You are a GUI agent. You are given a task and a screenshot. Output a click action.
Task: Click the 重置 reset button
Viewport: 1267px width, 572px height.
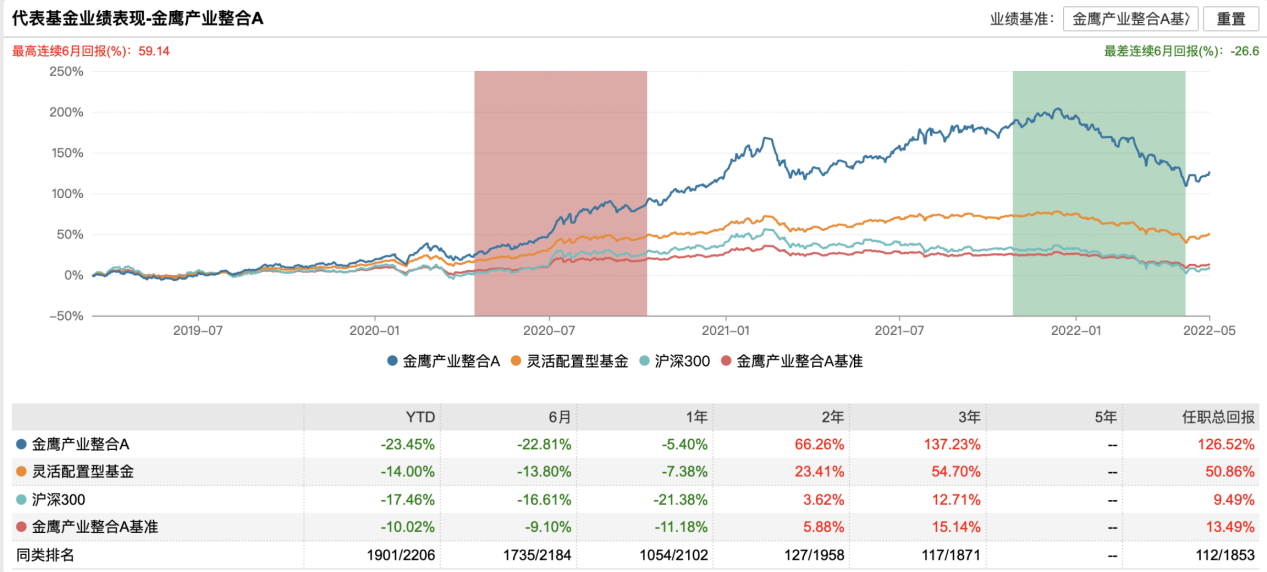(1231, 19)
